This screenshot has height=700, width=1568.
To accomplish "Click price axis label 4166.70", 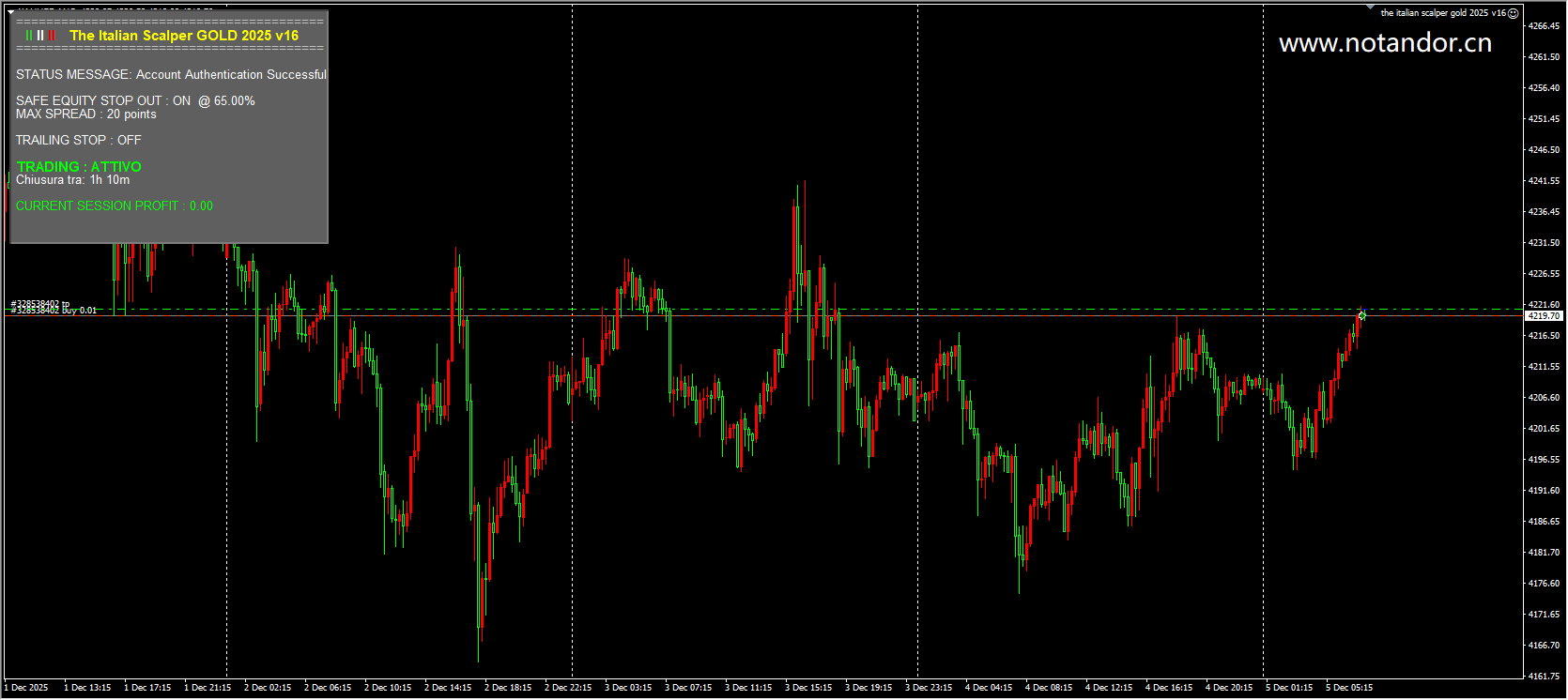I will click(x=1544, y=646).
